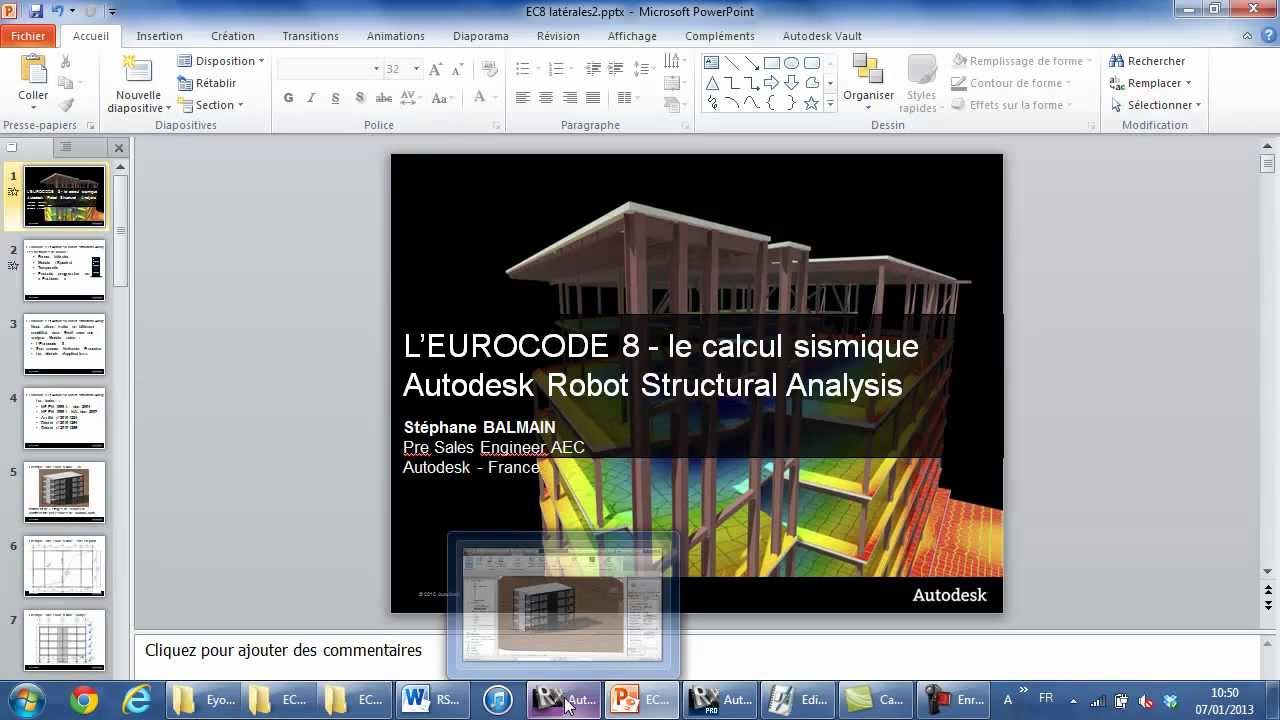Toggle bold (G) formatting

click(x=289, y=98)
